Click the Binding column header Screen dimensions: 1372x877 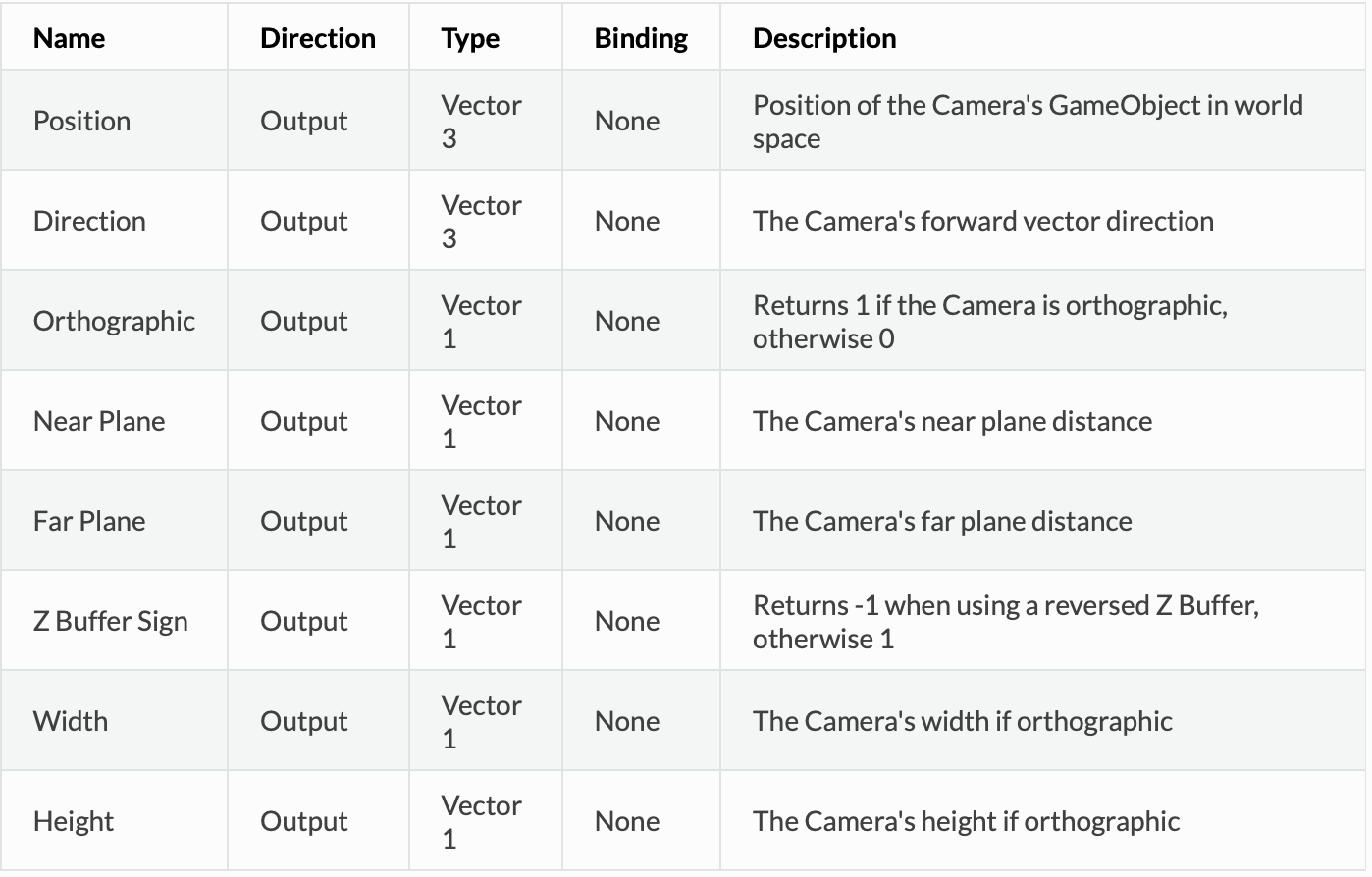pos(641,38)
